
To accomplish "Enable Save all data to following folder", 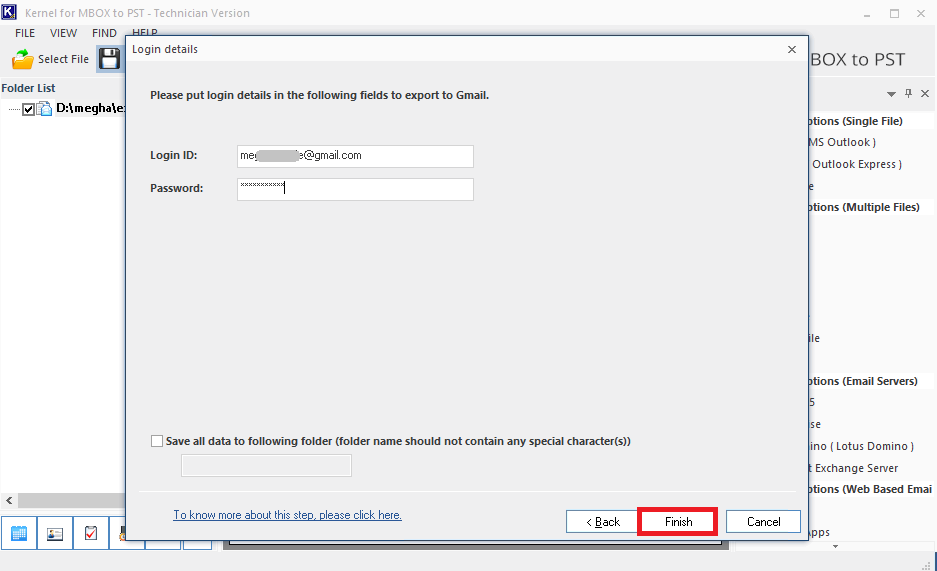I will (x=157, y=441).
